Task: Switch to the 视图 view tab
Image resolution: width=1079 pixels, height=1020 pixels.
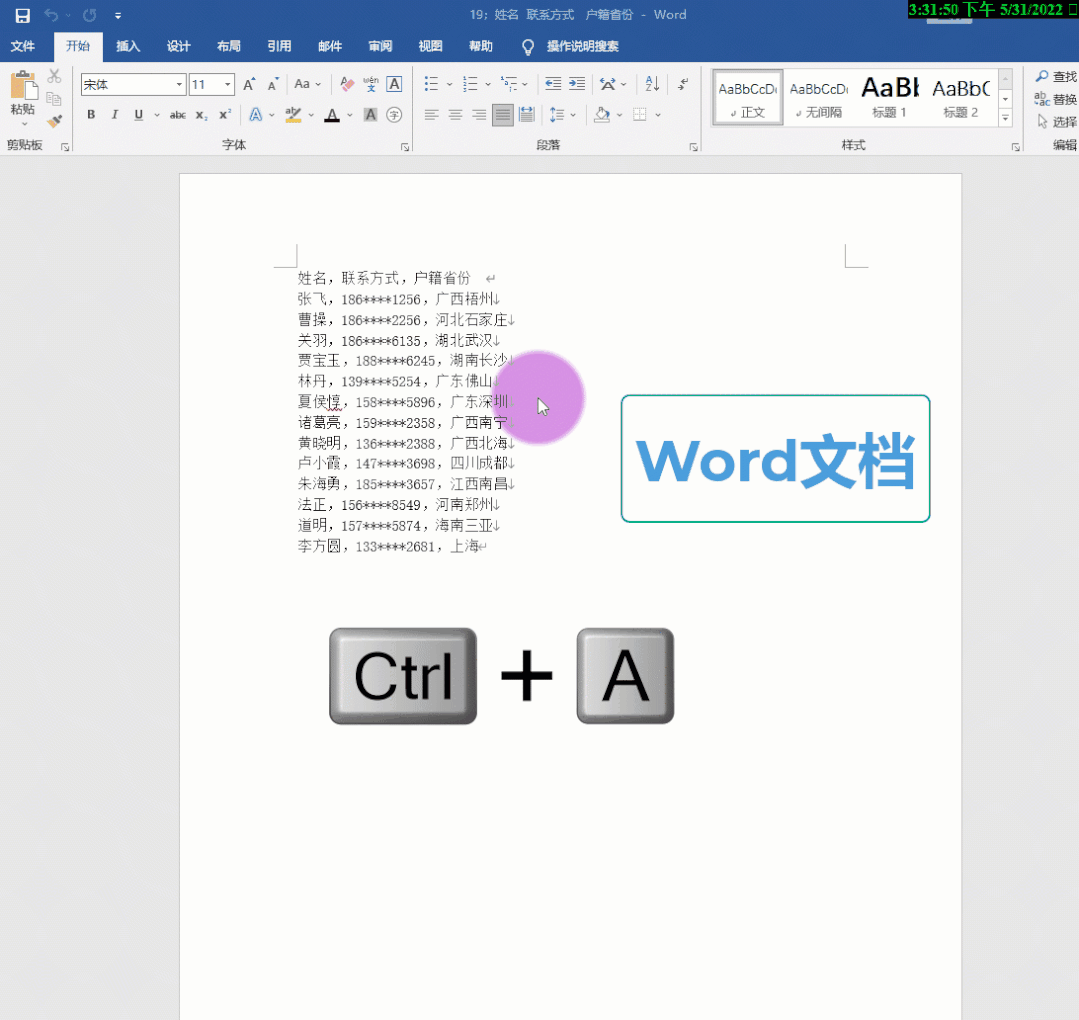Action: click(430, 46)
